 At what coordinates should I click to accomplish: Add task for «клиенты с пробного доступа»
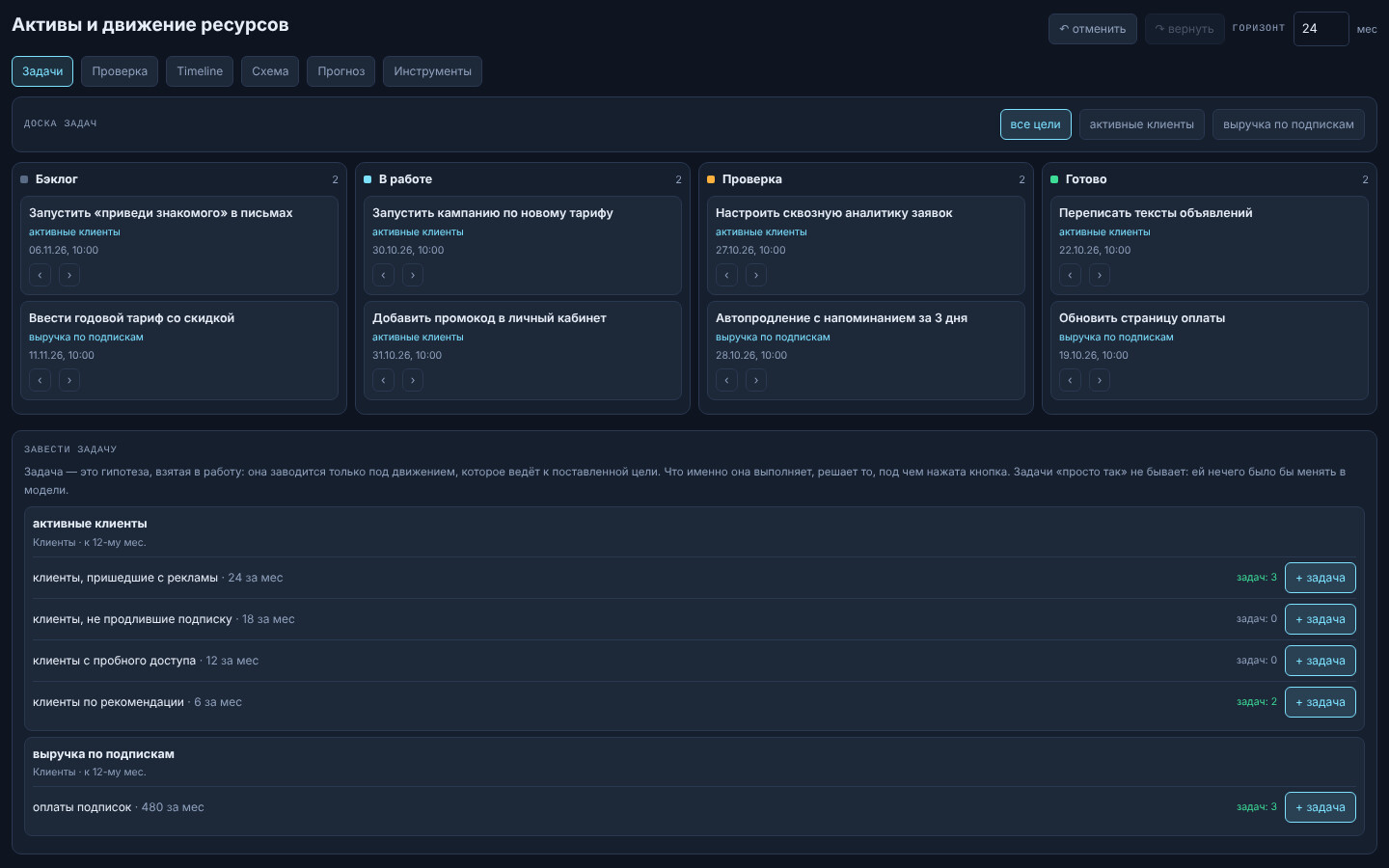1320,661
